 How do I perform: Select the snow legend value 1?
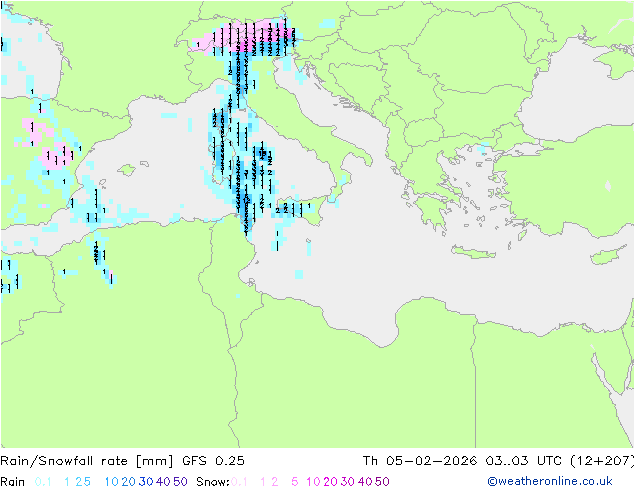(263, 482)
